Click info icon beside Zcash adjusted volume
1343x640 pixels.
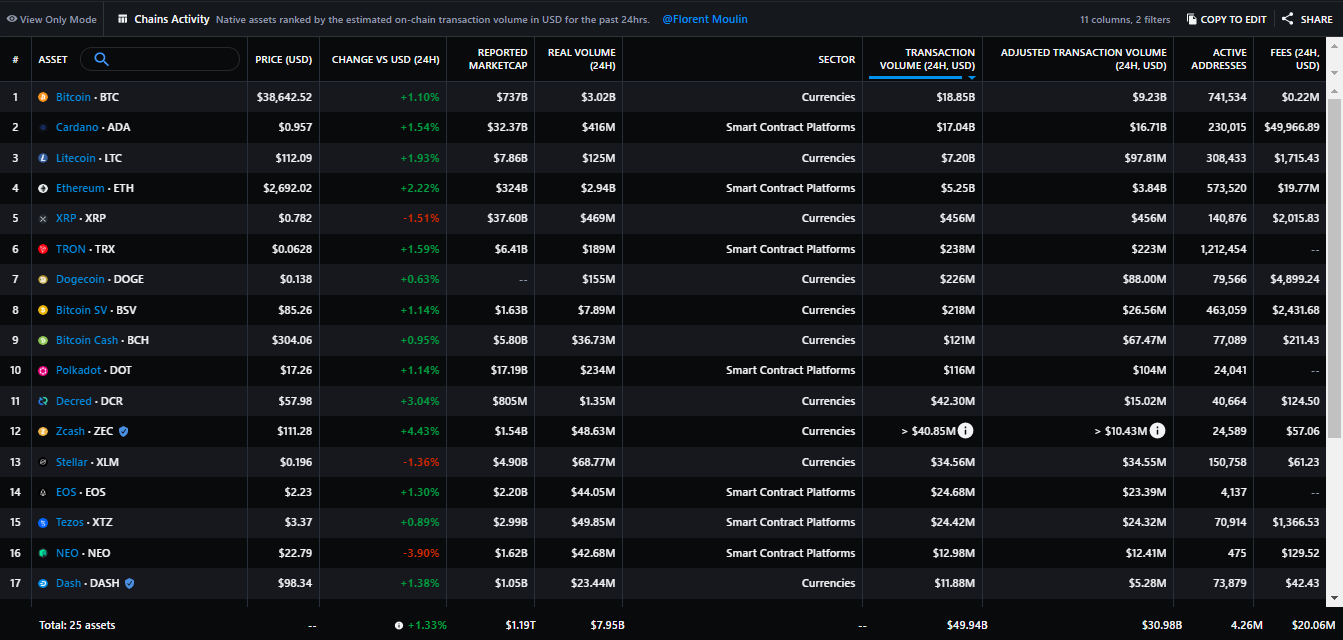(1157, 431)
